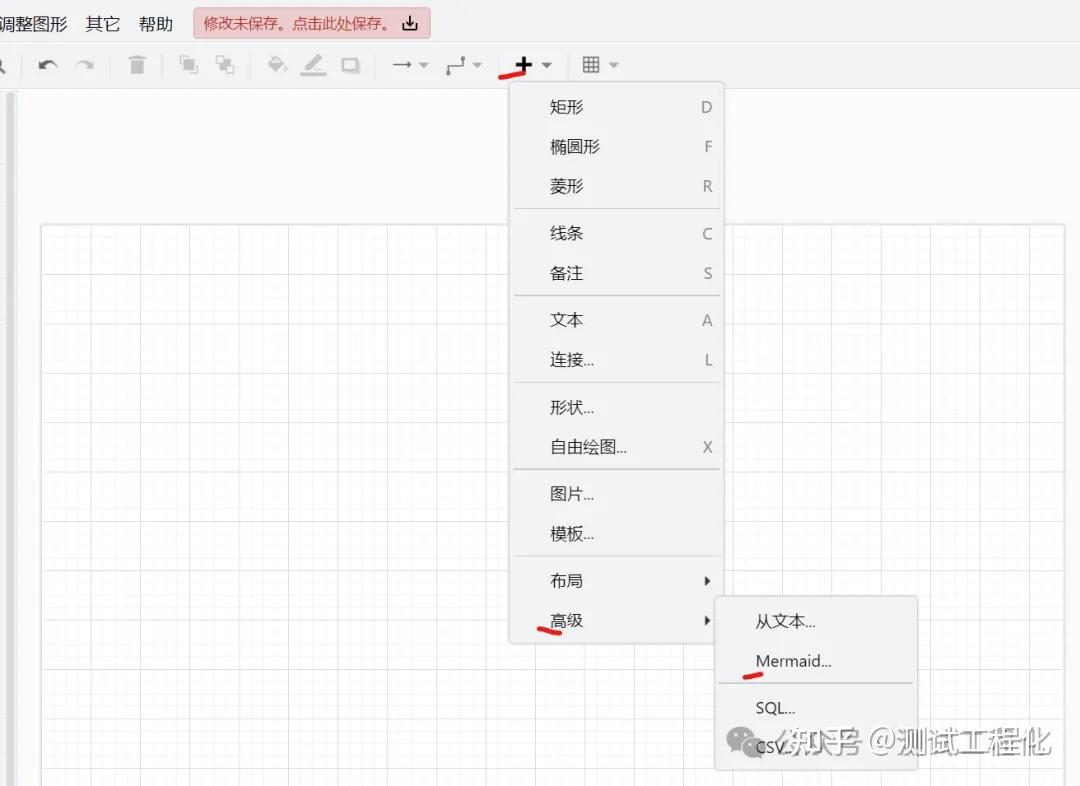Image resolution: width=1080 pixels, height=786 pixels.
Task: Expand the 布局 submenu arrow
Action: pos(707,581)
